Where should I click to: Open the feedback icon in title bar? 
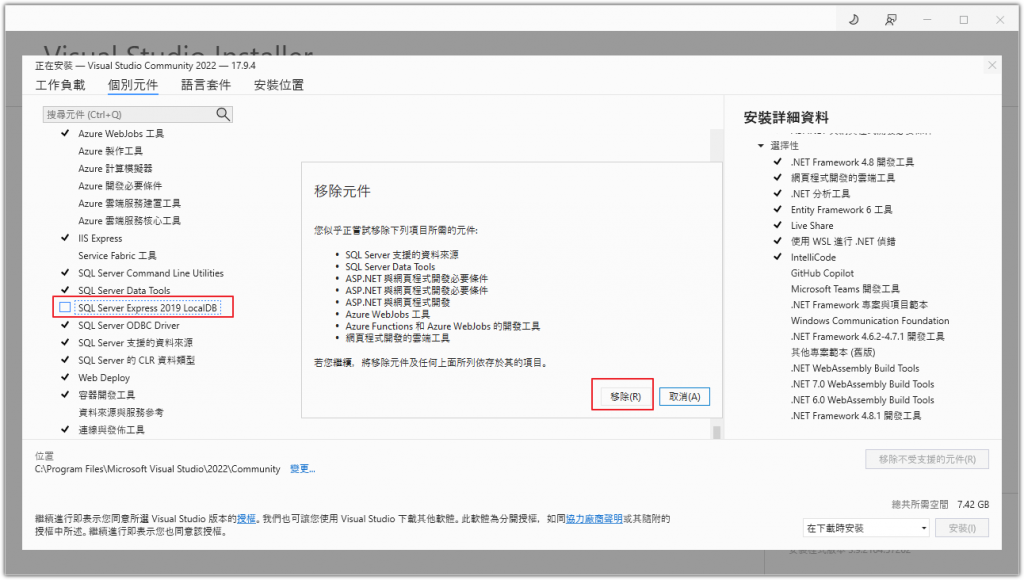pos(890,20)
